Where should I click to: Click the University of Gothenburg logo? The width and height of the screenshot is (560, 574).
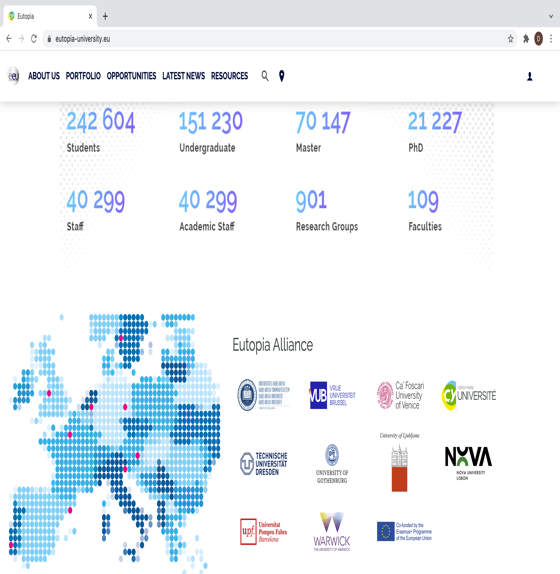332,463
